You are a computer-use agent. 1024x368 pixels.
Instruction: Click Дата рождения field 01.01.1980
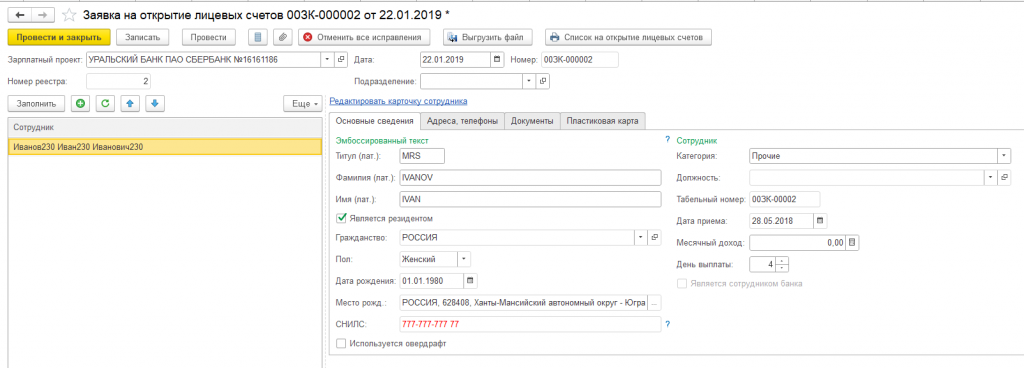click(431, 281)
